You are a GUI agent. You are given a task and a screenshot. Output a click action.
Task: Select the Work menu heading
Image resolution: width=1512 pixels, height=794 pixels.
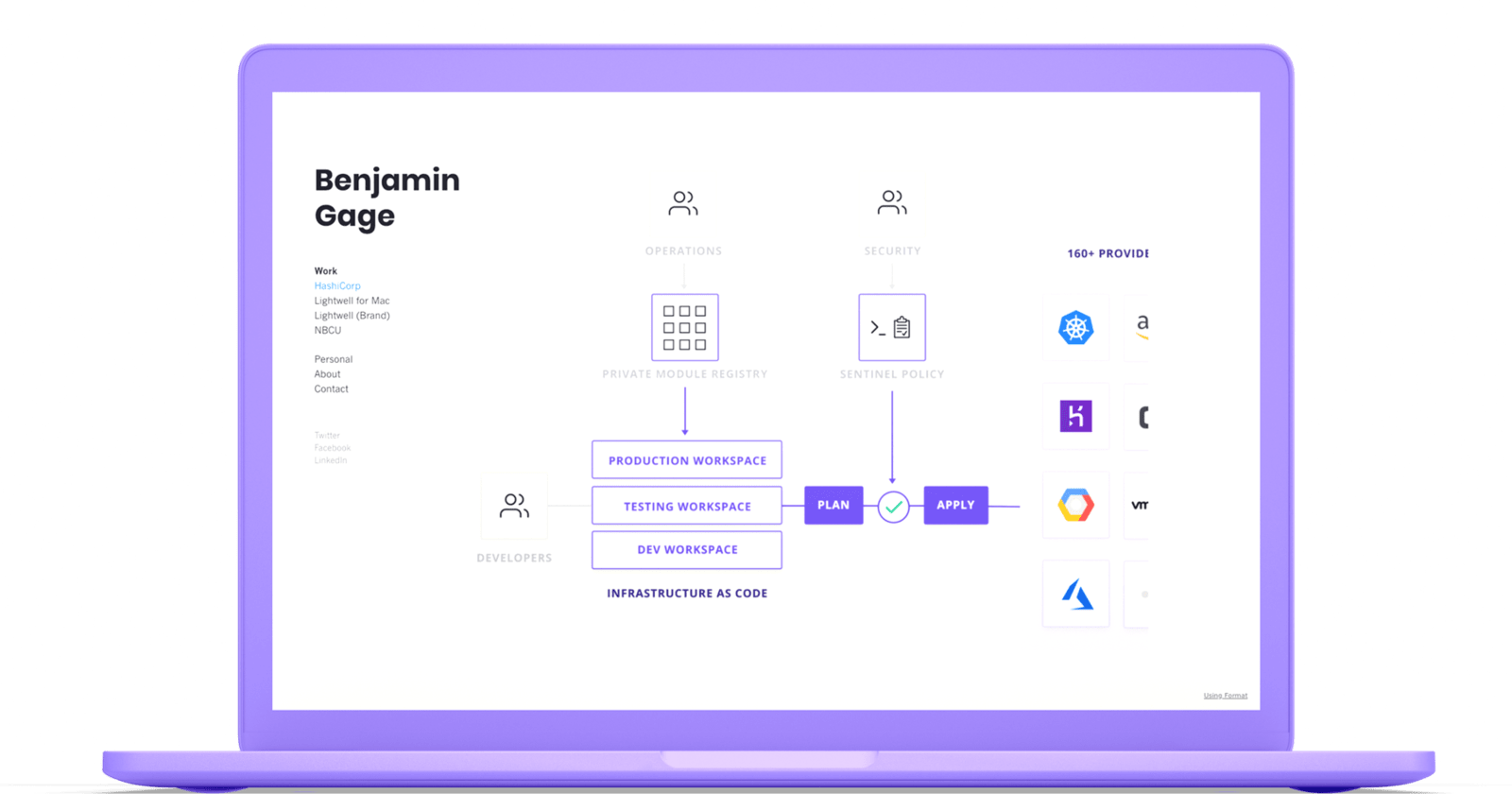click(325, 271)
